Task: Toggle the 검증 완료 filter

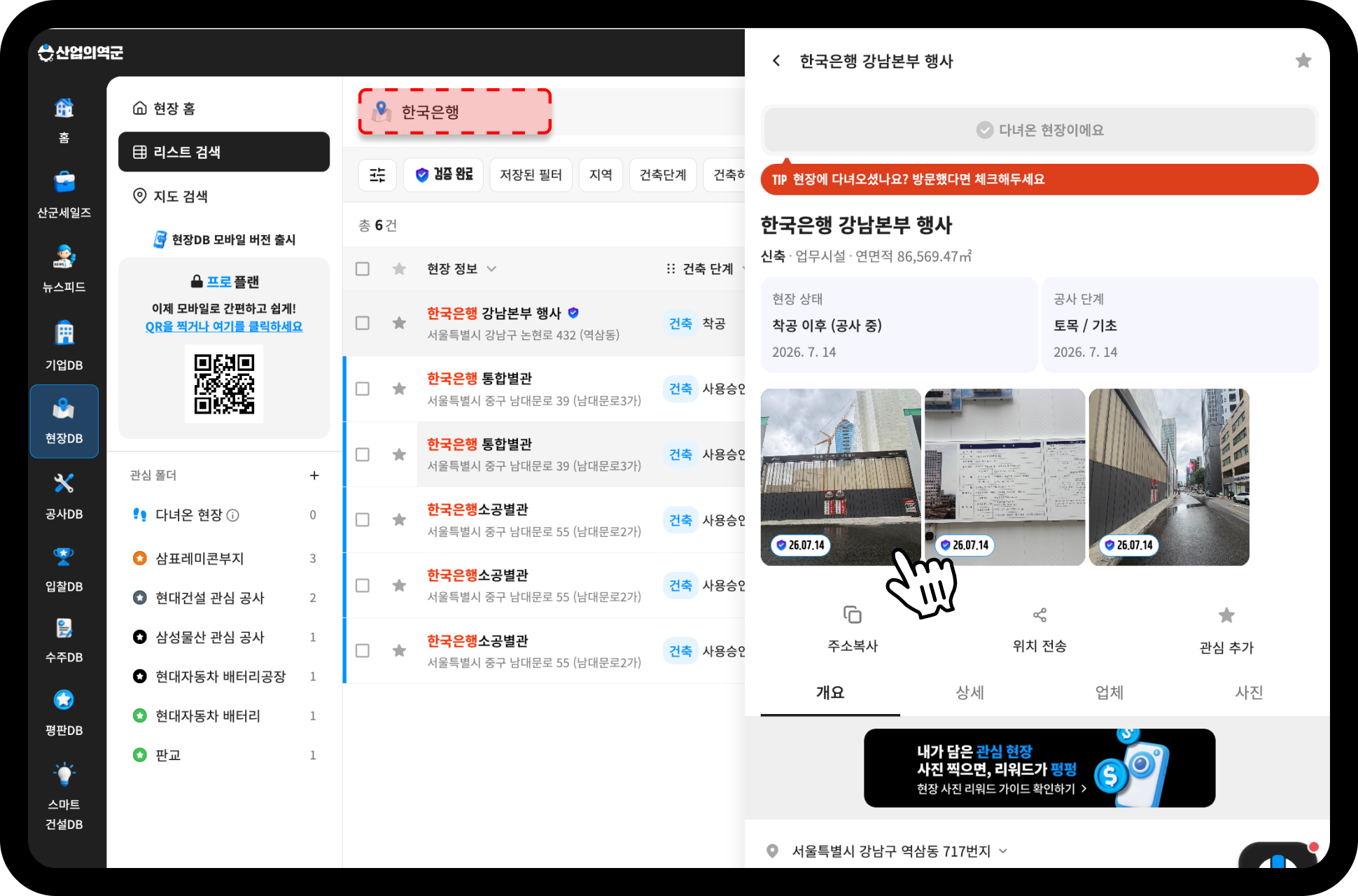Action: pos(443,174)
